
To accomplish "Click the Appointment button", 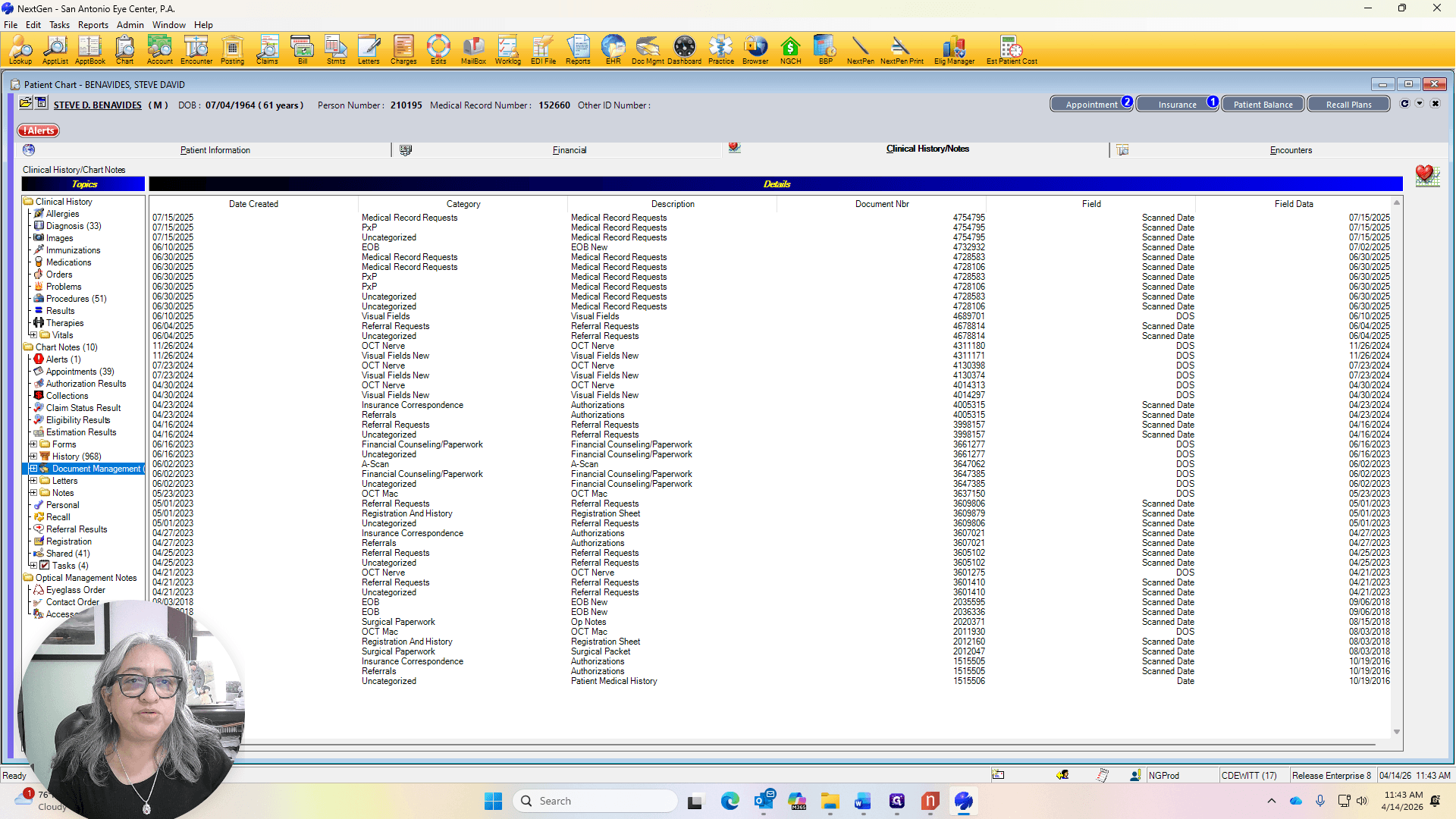I will click(1091, 105).
